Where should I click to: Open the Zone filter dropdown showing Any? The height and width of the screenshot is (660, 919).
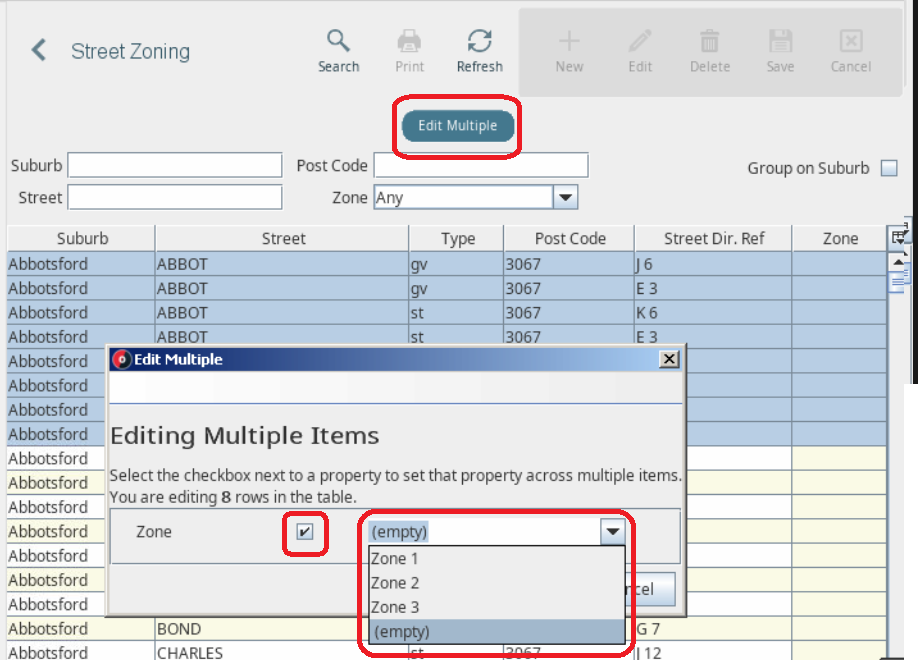tap(565, 198)
